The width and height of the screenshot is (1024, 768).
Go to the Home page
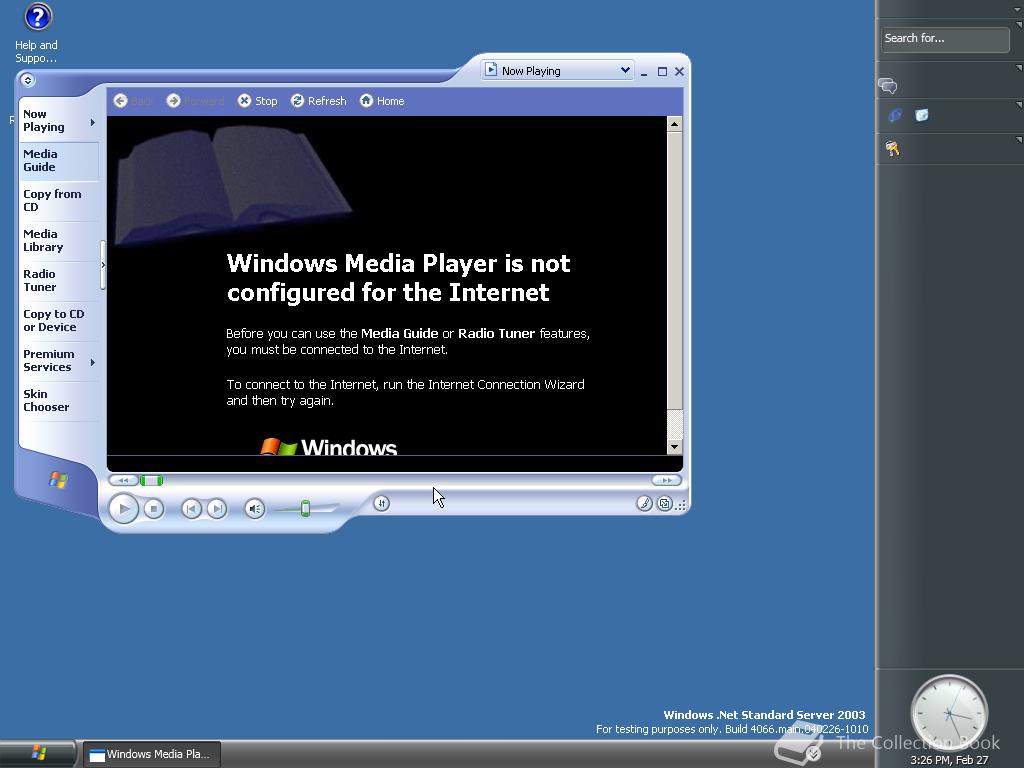tap(382, 101)
